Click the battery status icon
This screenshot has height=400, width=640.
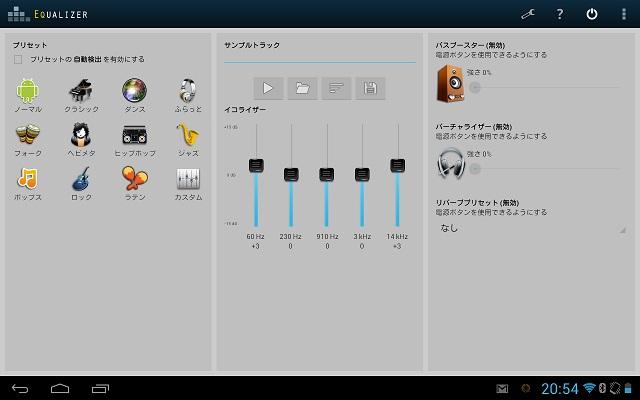pyautogui.click(x=628, y=388)
